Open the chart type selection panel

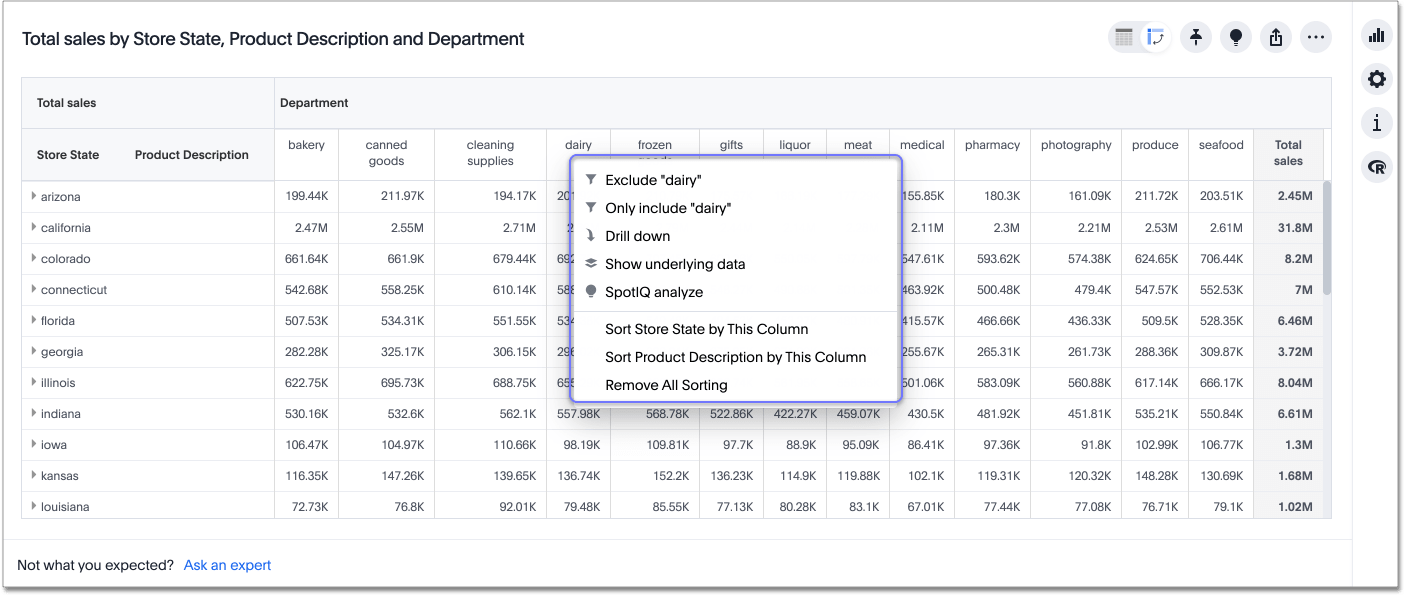point(1377,34)
